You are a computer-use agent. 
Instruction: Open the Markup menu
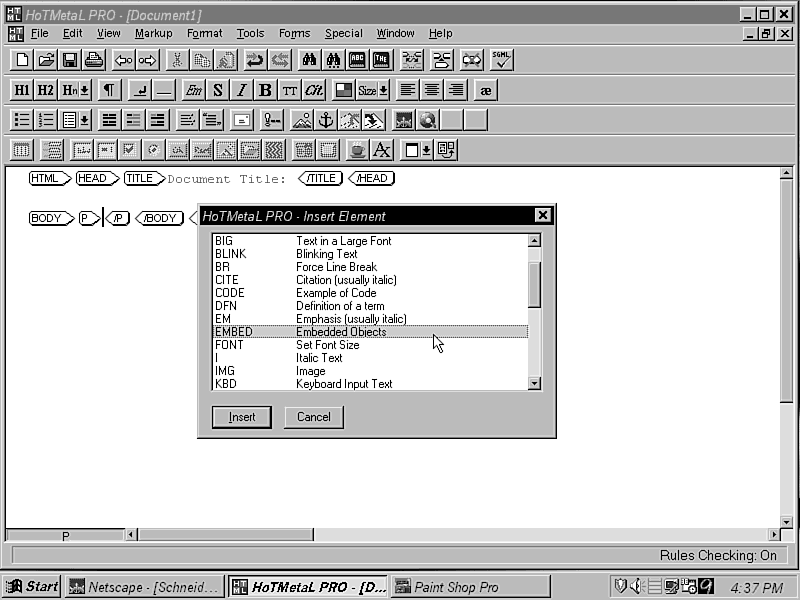[154, 34]
